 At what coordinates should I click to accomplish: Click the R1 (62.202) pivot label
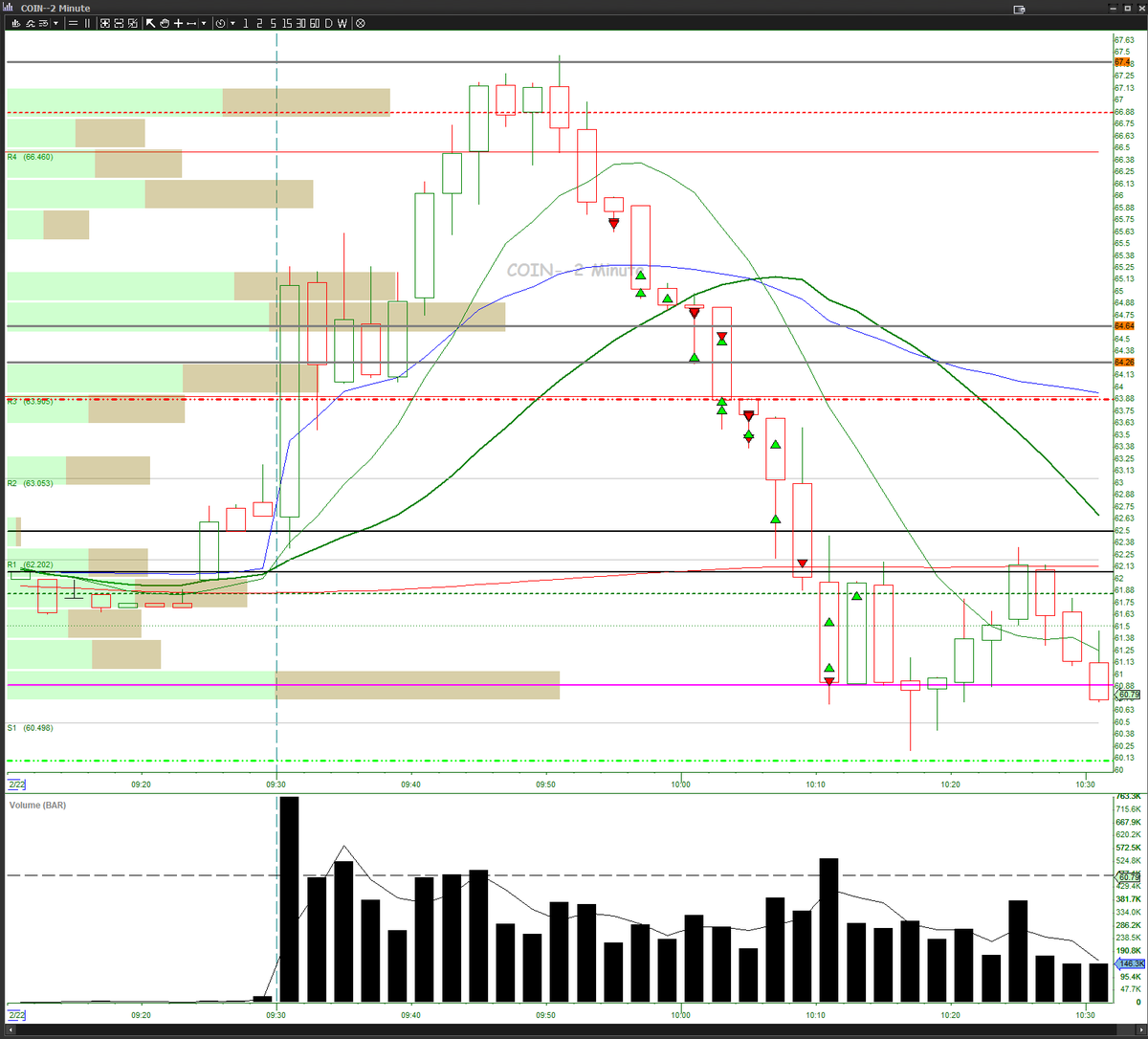pos(30,564)
